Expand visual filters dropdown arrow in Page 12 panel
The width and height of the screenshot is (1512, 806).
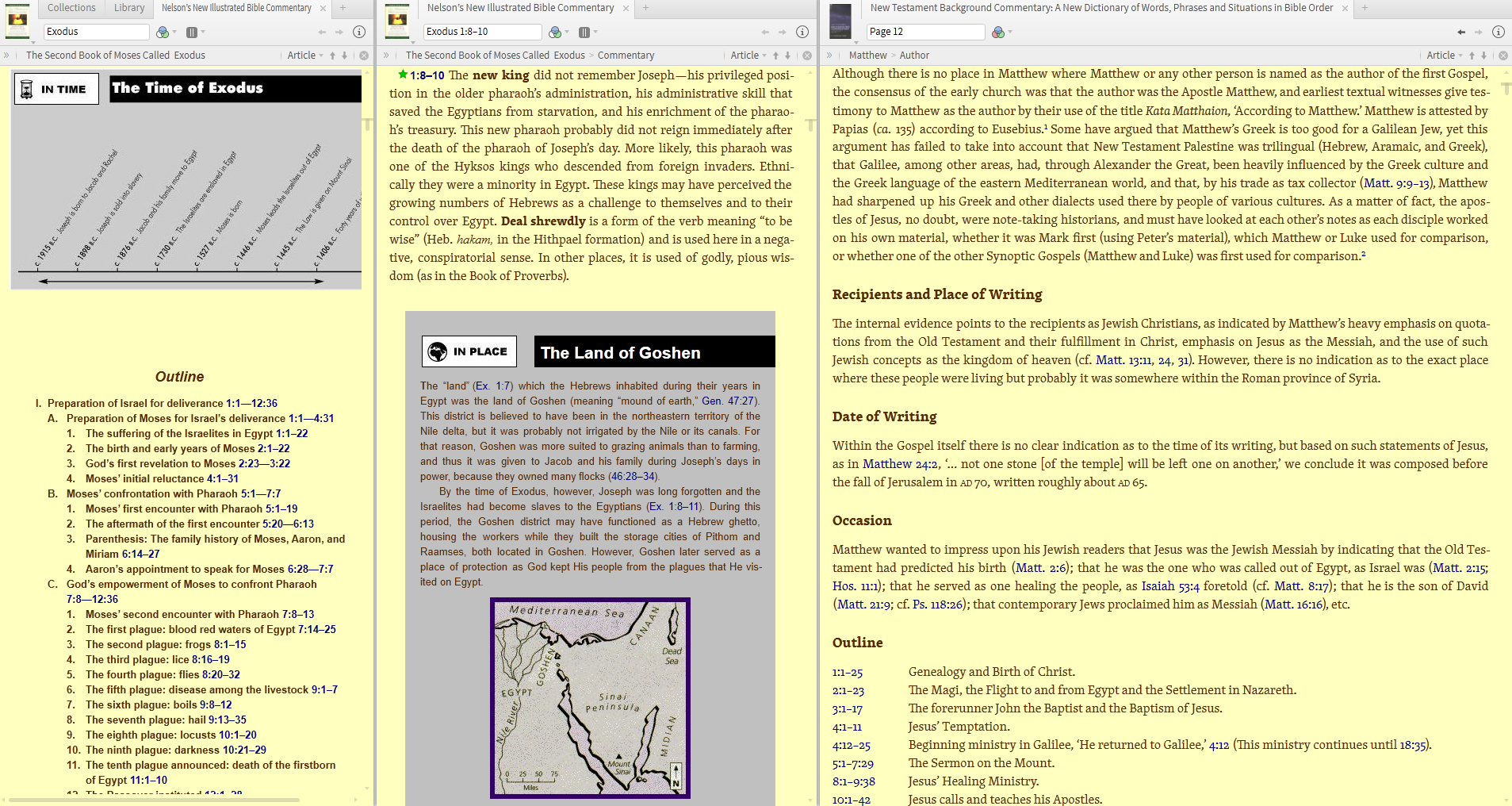(1009, 33)
